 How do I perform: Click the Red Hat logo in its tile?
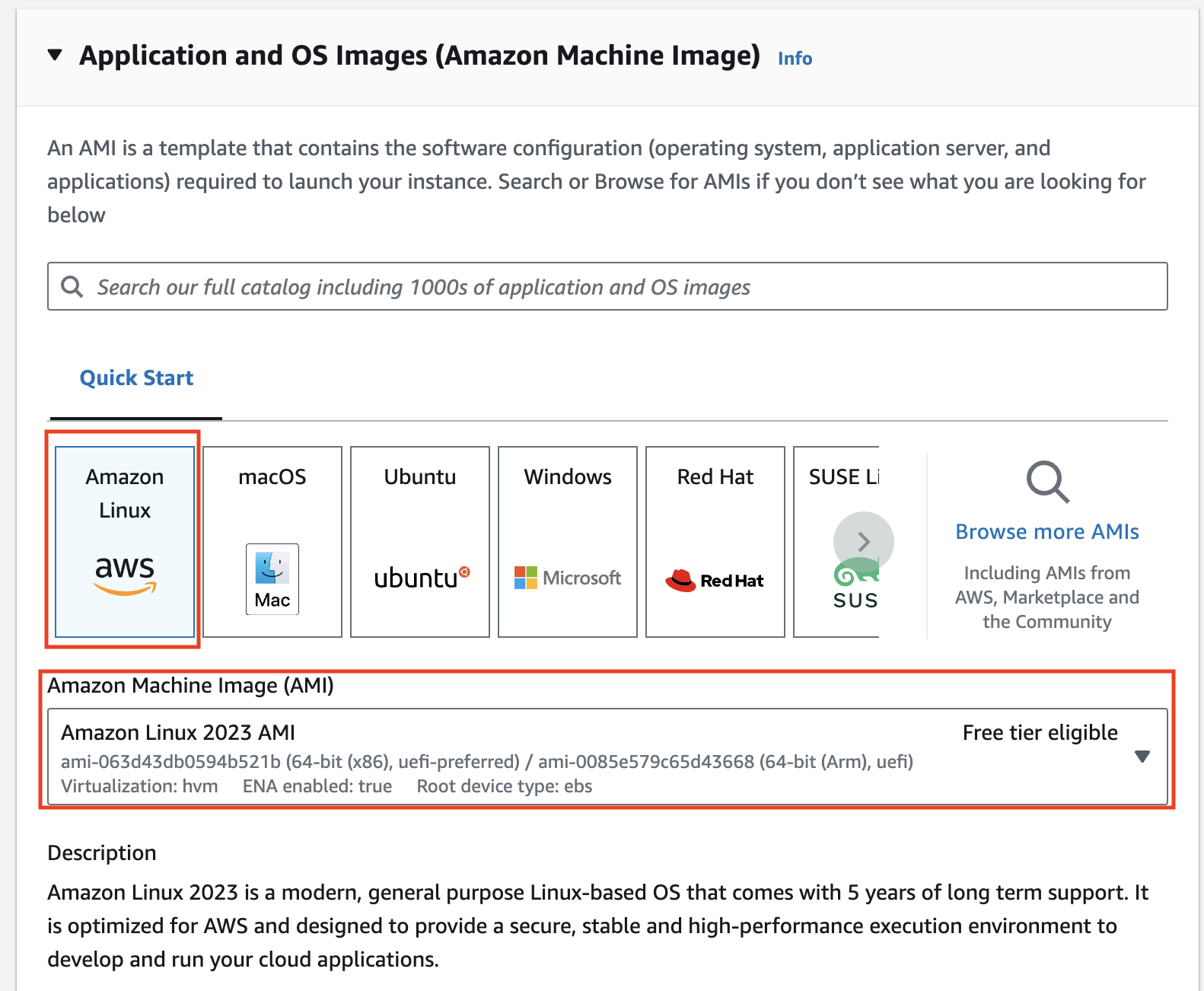pos(715,580)
